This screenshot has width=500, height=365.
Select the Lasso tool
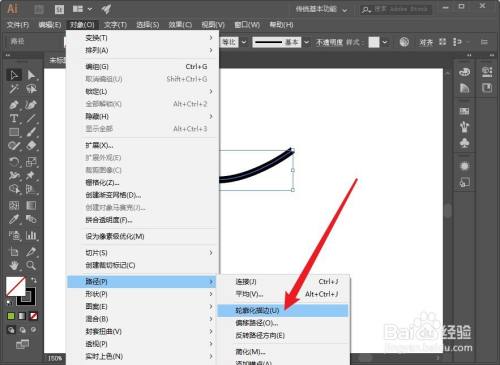coord(31,89)
